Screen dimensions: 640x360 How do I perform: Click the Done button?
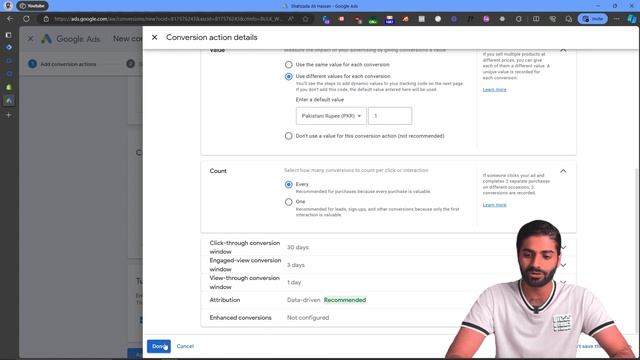click(159, 346)
